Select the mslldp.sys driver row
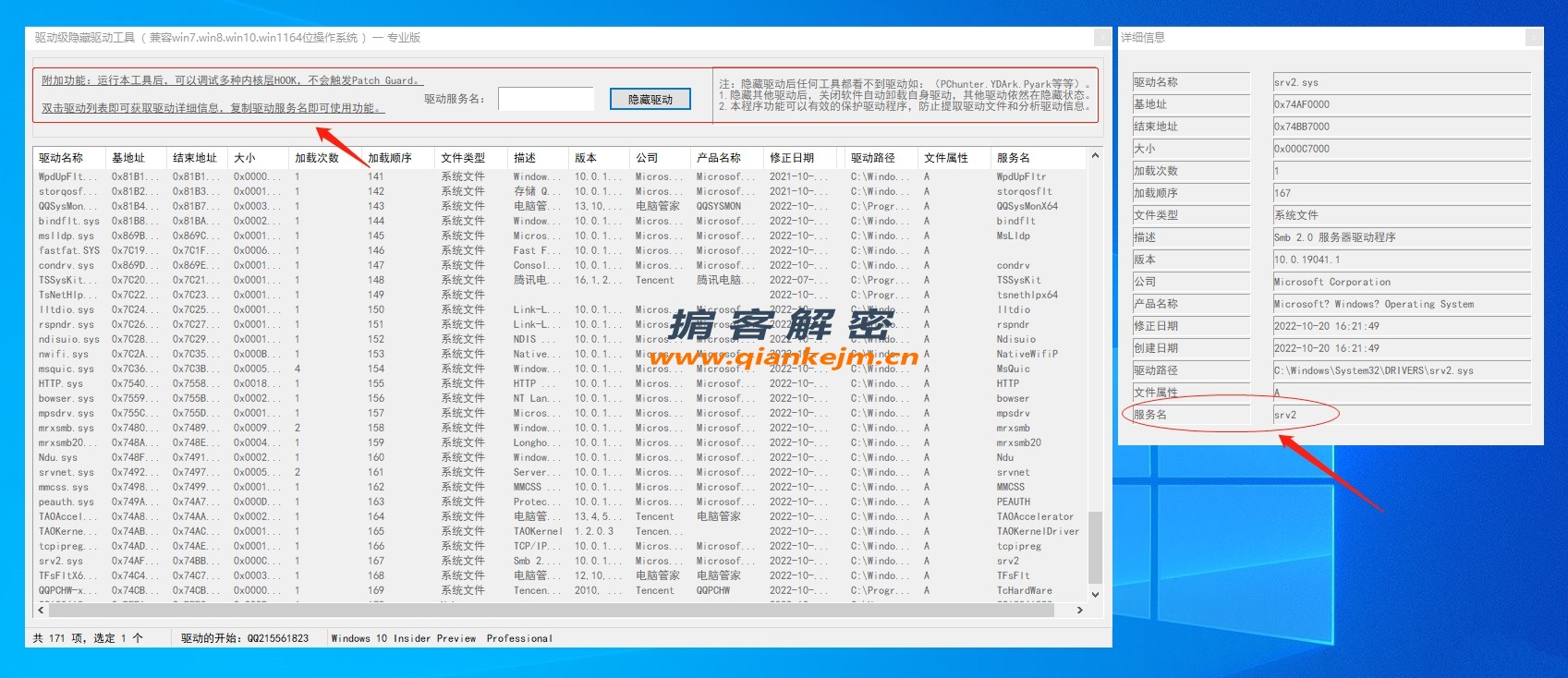The width and height of the screenshot is (1568, 678). click(561, 236)
